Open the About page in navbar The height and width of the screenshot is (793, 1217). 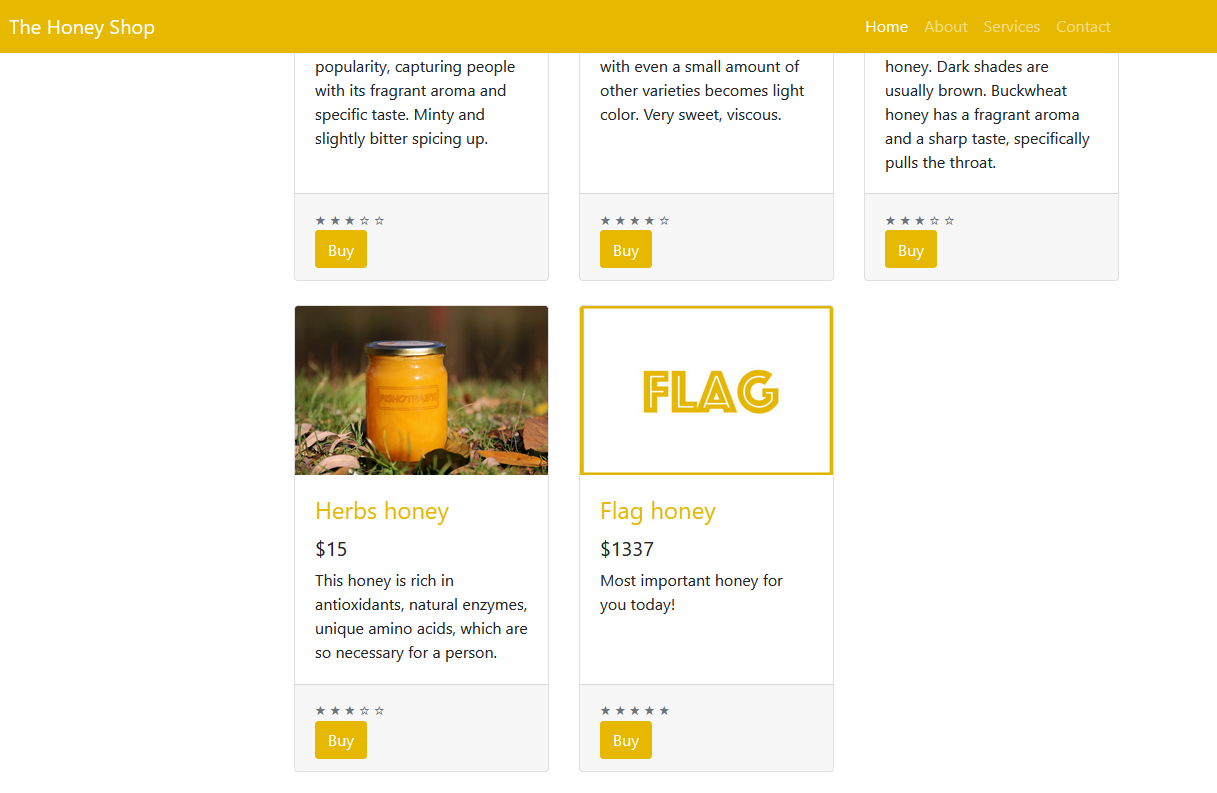pyautogui.click(x=945, y=27)
